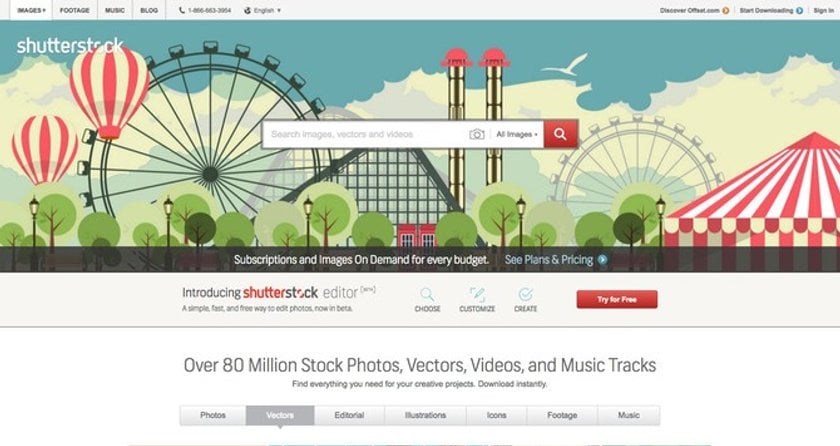Click the CUSTOMIZE label
The image size is (840, 446).
tap(477, 309)
